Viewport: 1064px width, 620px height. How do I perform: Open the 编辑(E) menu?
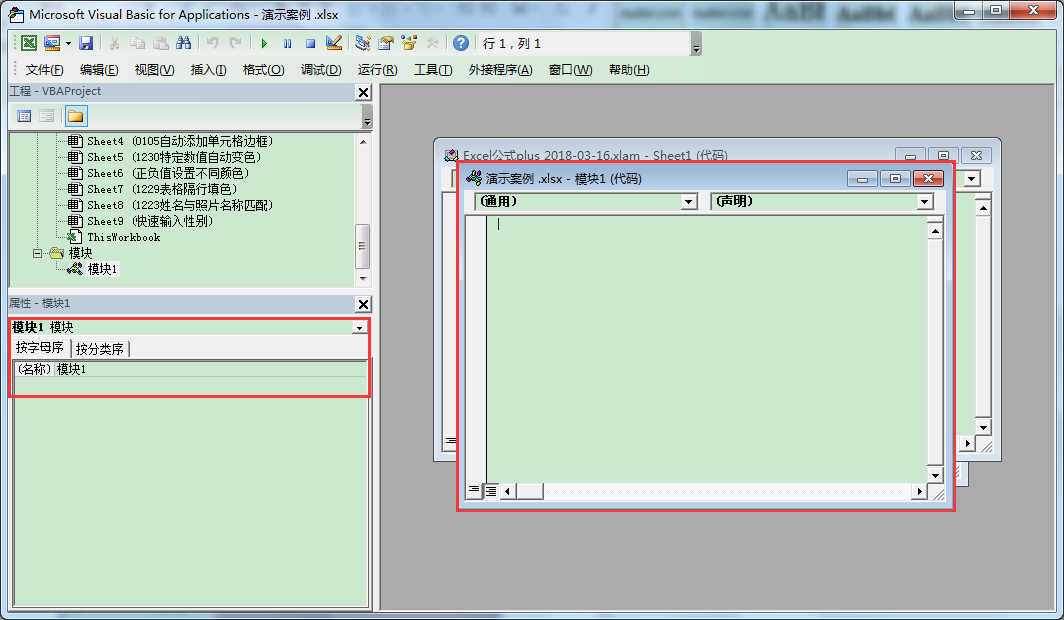coord(98,70)
